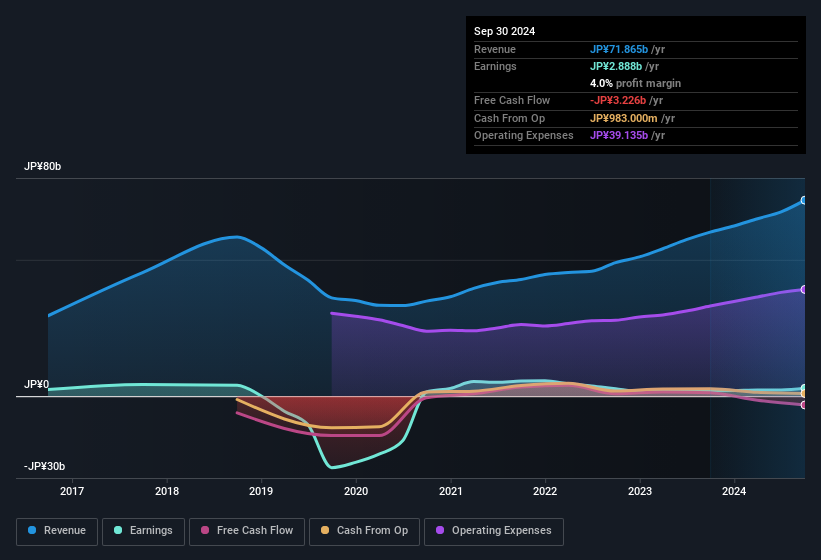Toggle the Revenue legend button
This screenshot has height=560, width=821.
[57, 531]
